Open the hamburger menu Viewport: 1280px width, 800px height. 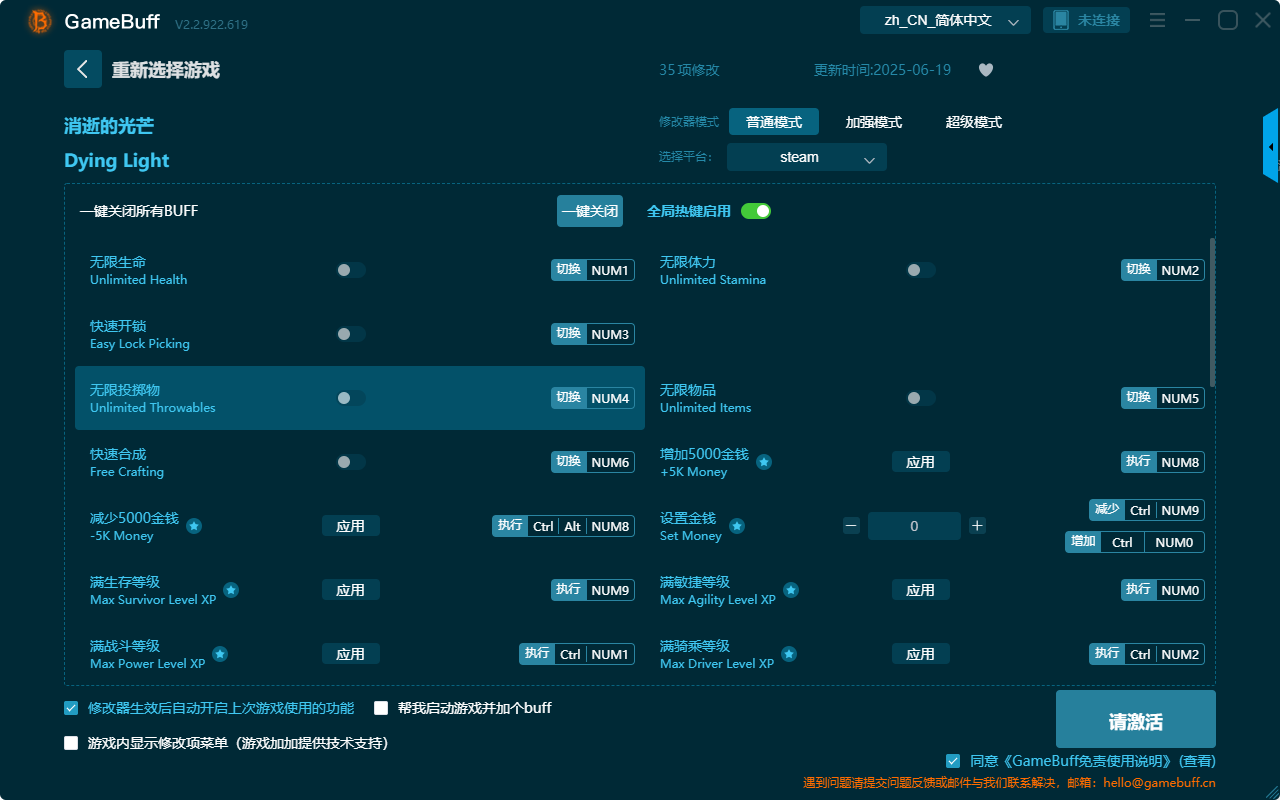click(x=1157, y=20)
